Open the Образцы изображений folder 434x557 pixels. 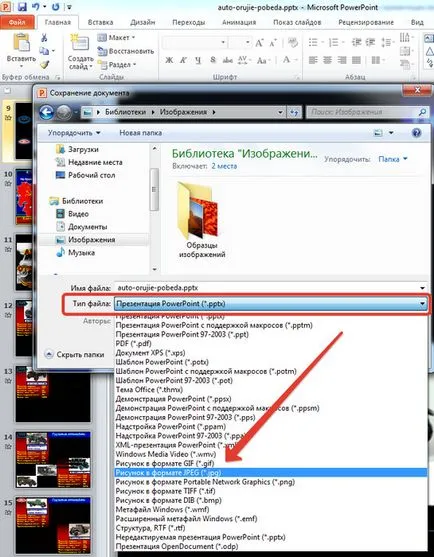pos(201,220)
